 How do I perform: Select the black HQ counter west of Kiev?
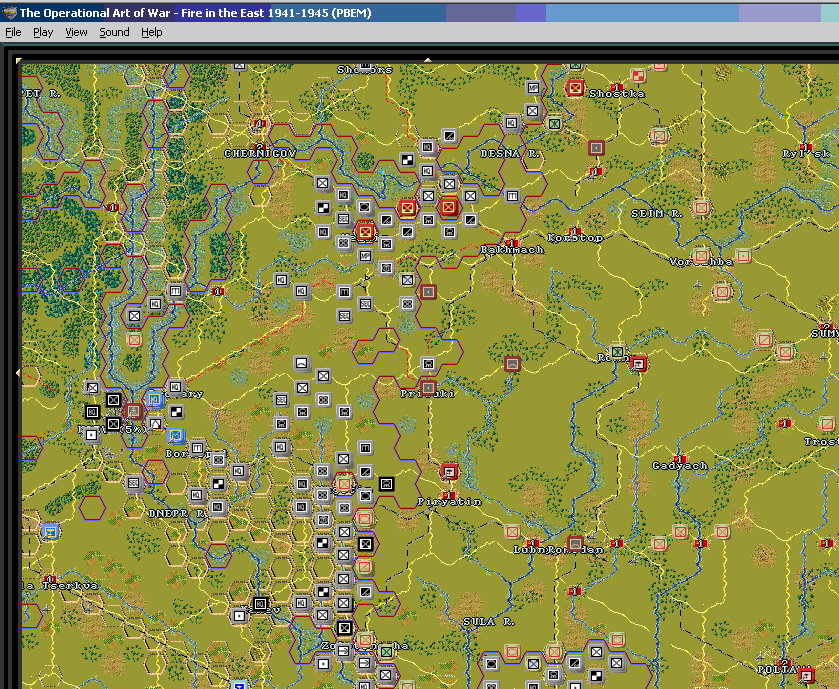[92, 411]
